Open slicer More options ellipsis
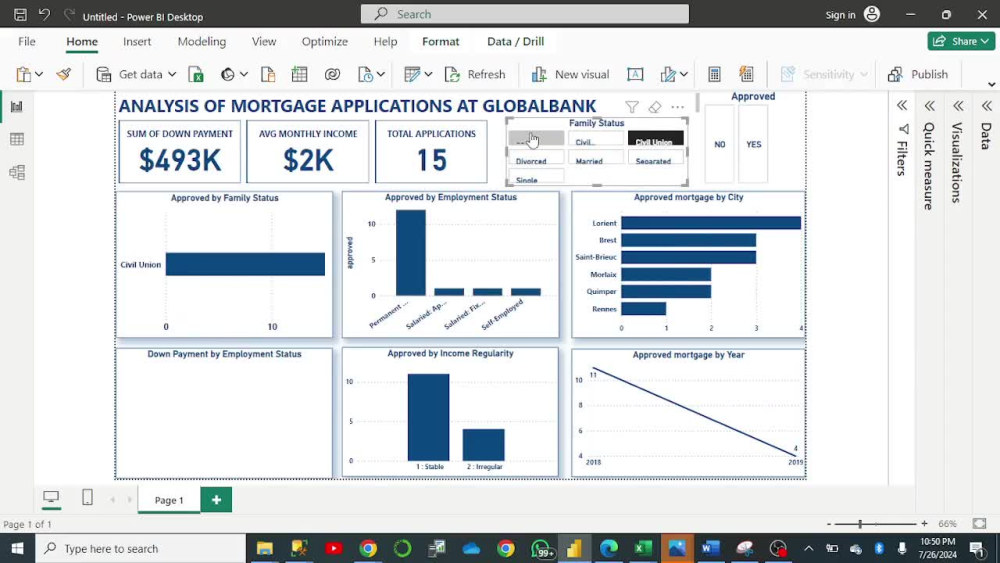The height and width of the screenshot is (563, 1000). (677, 107)
